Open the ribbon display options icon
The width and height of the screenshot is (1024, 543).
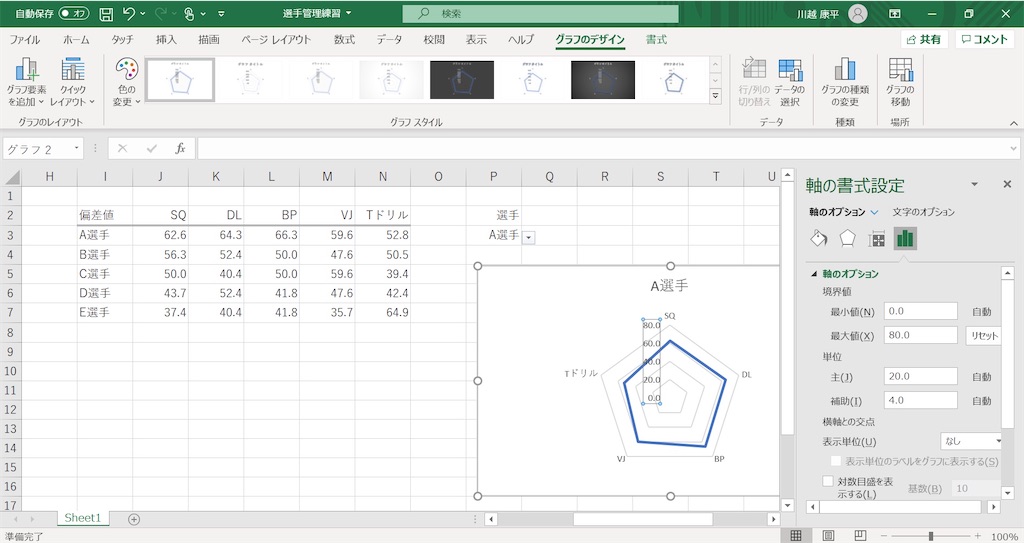pyautogui.click(x=895, y=14)
